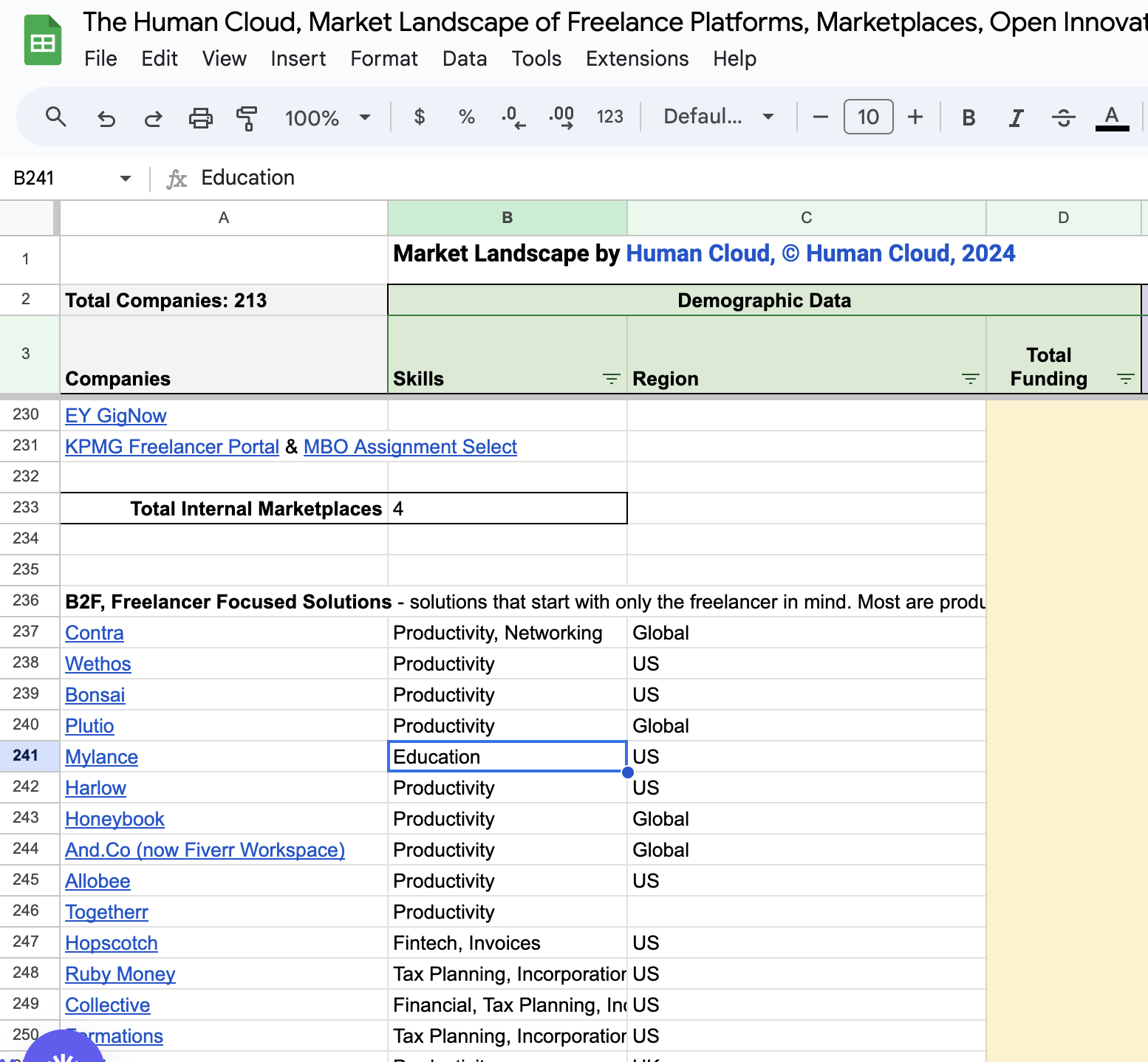The height and width of the screenshot is (1062, 1148).
Task: Open the Total Funding column filter
Action: point(1125,379)
